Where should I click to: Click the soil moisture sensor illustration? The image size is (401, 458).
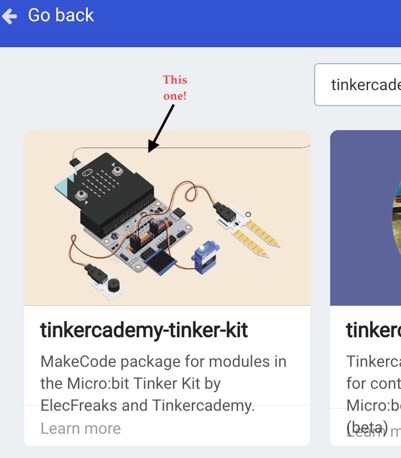click(x=248, y=230)
